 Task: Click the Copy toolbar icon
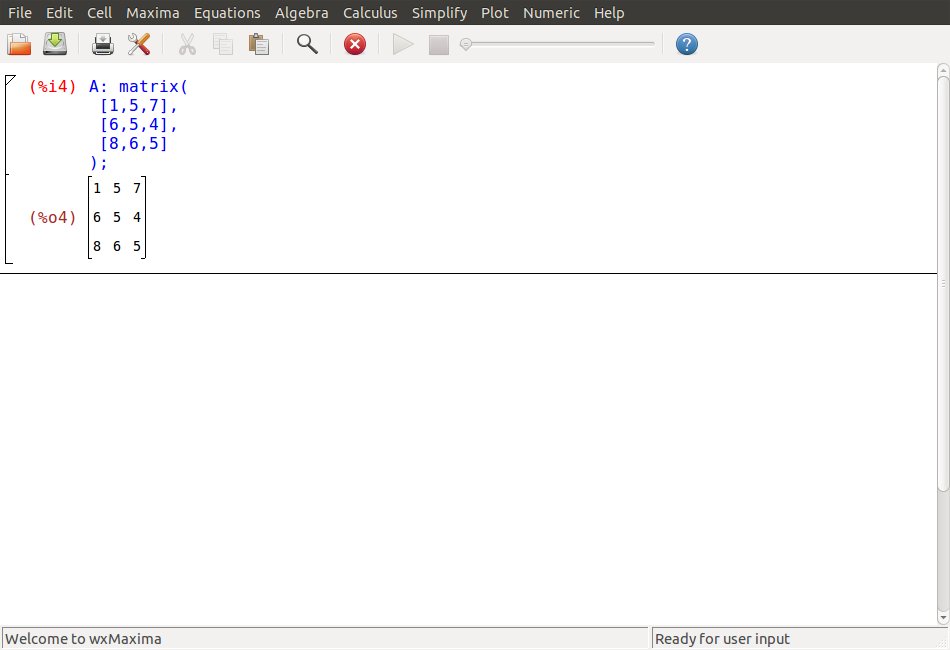[x=223, y=44]
